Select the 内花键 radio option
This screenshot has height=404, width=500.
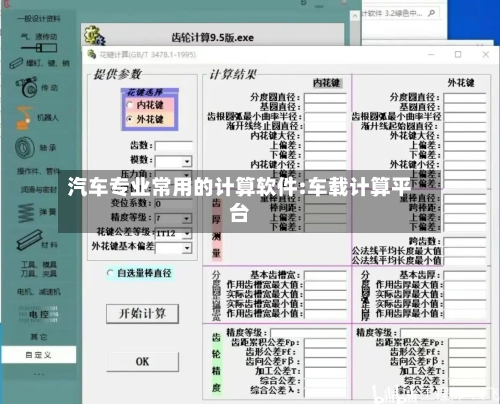click(131, 105)
